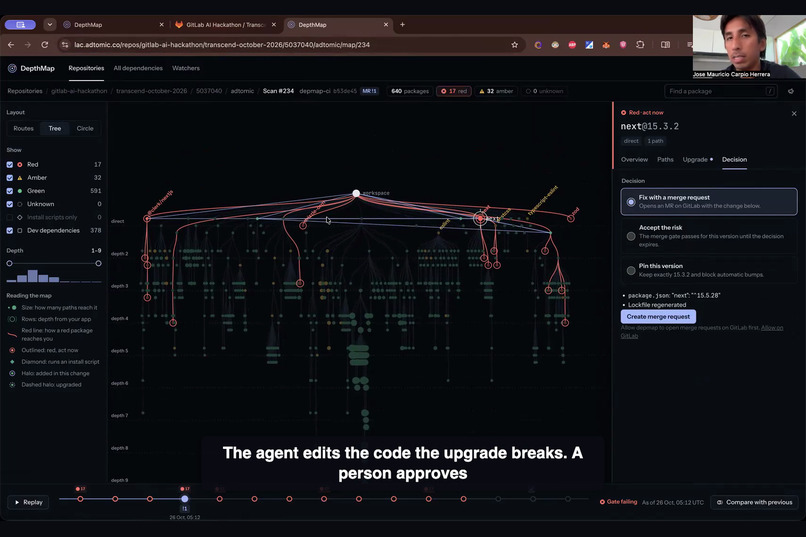Select Fix with a merge request option
Screen dimensions: 806x537
(709, 201)
